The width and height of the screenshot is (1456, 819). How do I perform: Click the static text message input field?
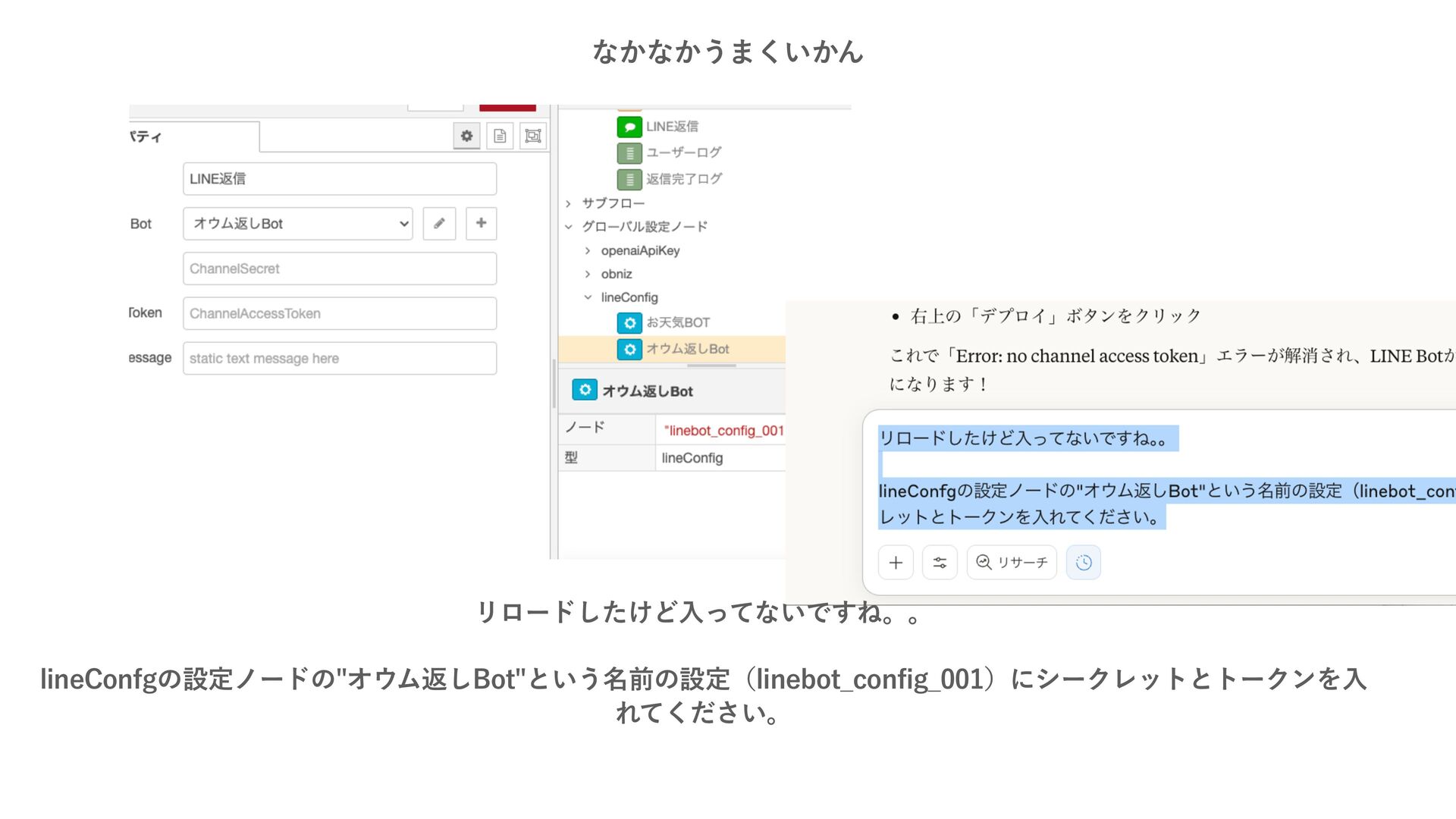(x=340, y=358)
